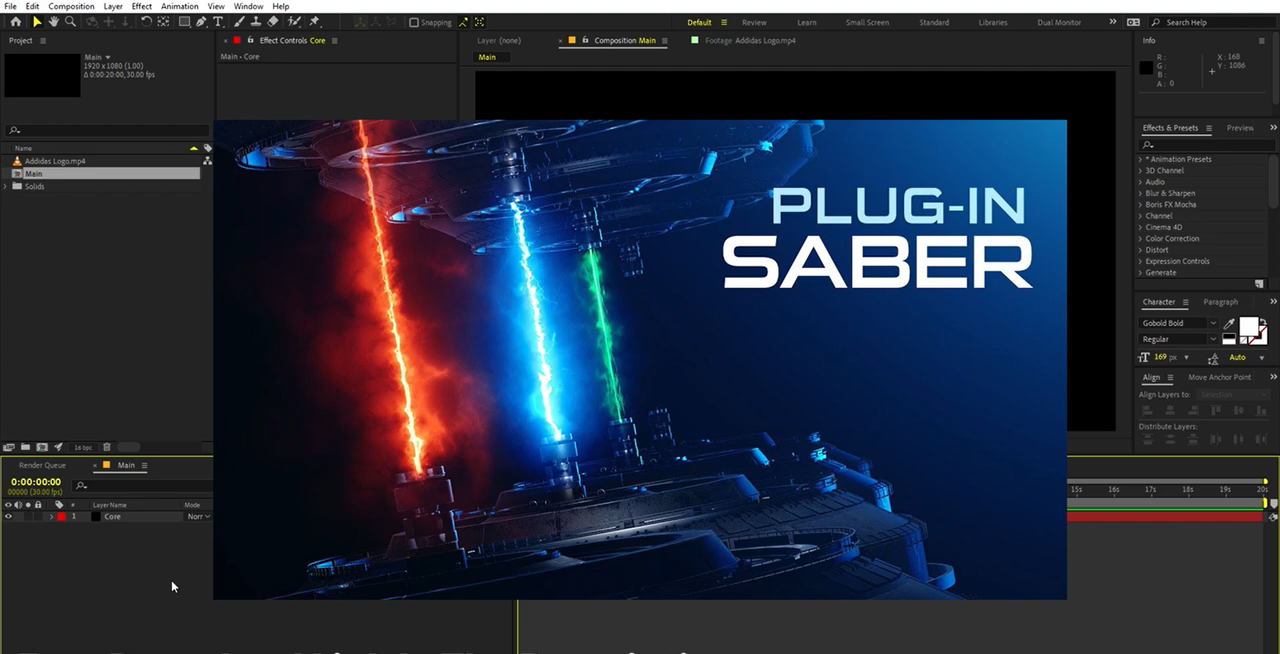Viewport: 1280px width, 654px height.
Task: Switch to the Small Screen workspace
Action: [x=867, y=22]
